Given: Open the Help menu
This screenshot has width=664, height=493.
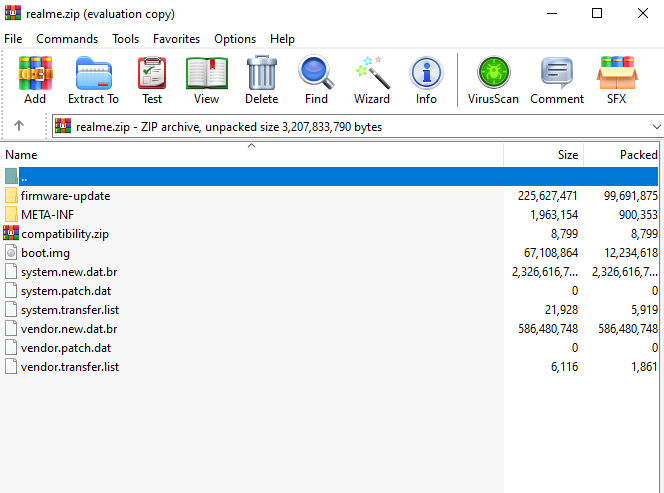Looking at the screenshot, I should click(x=282, y=39).
